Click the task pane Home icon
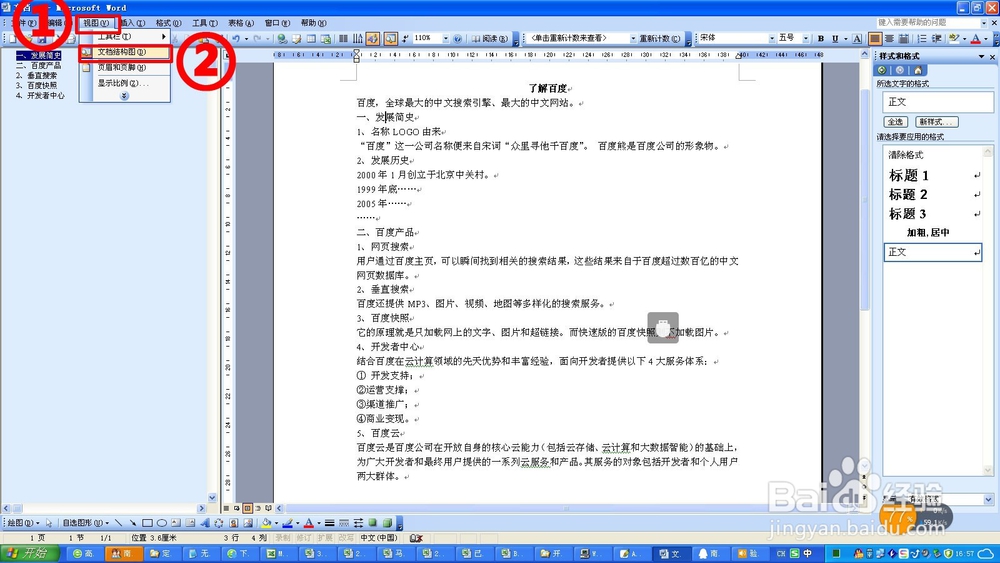The image size is (1000, 563). [x=918, y=70]
